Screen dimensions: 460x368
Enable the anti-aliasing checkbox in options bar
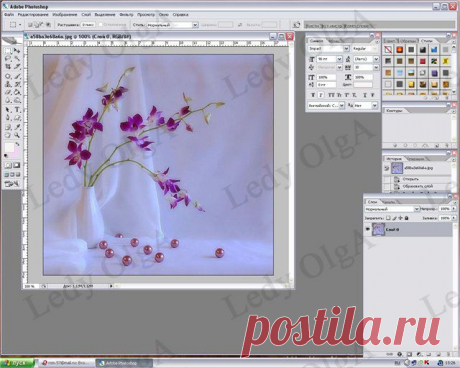click(101, 25)
